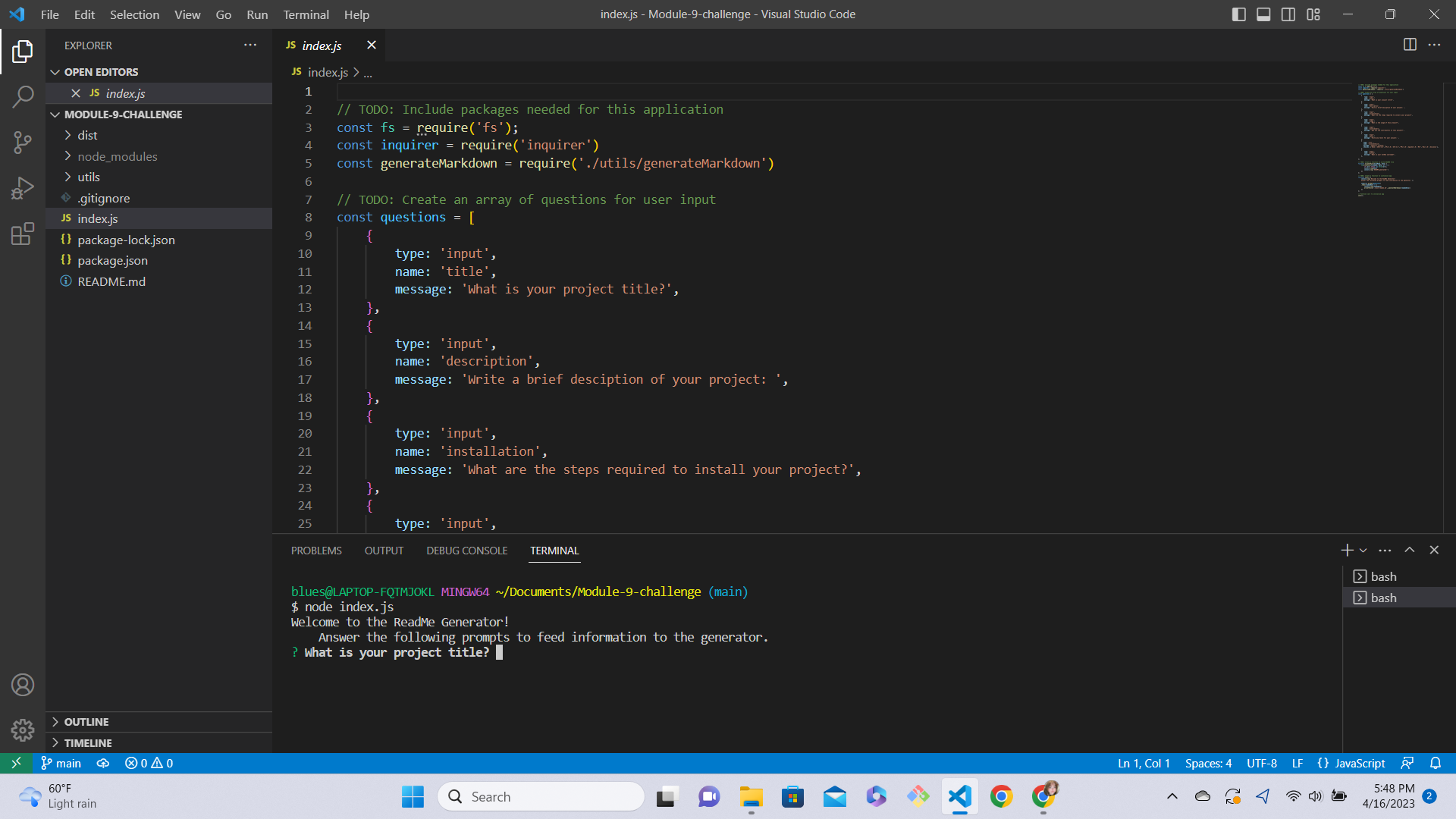Split the editor to the right
Screen dimensions: 1456x819
[x=1410, y=45]
